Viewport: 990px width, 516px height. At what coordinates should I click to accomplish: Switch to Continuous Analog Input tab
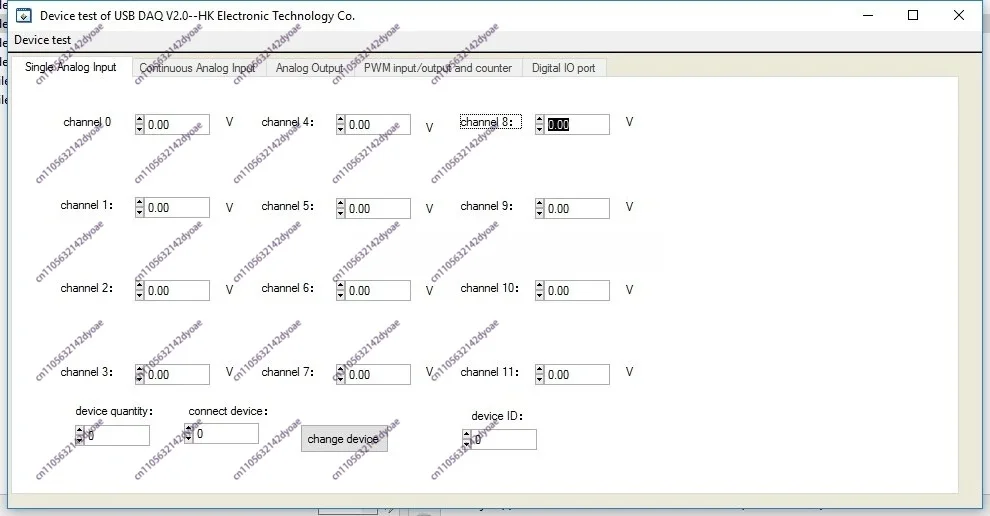(x=198, y=68)
